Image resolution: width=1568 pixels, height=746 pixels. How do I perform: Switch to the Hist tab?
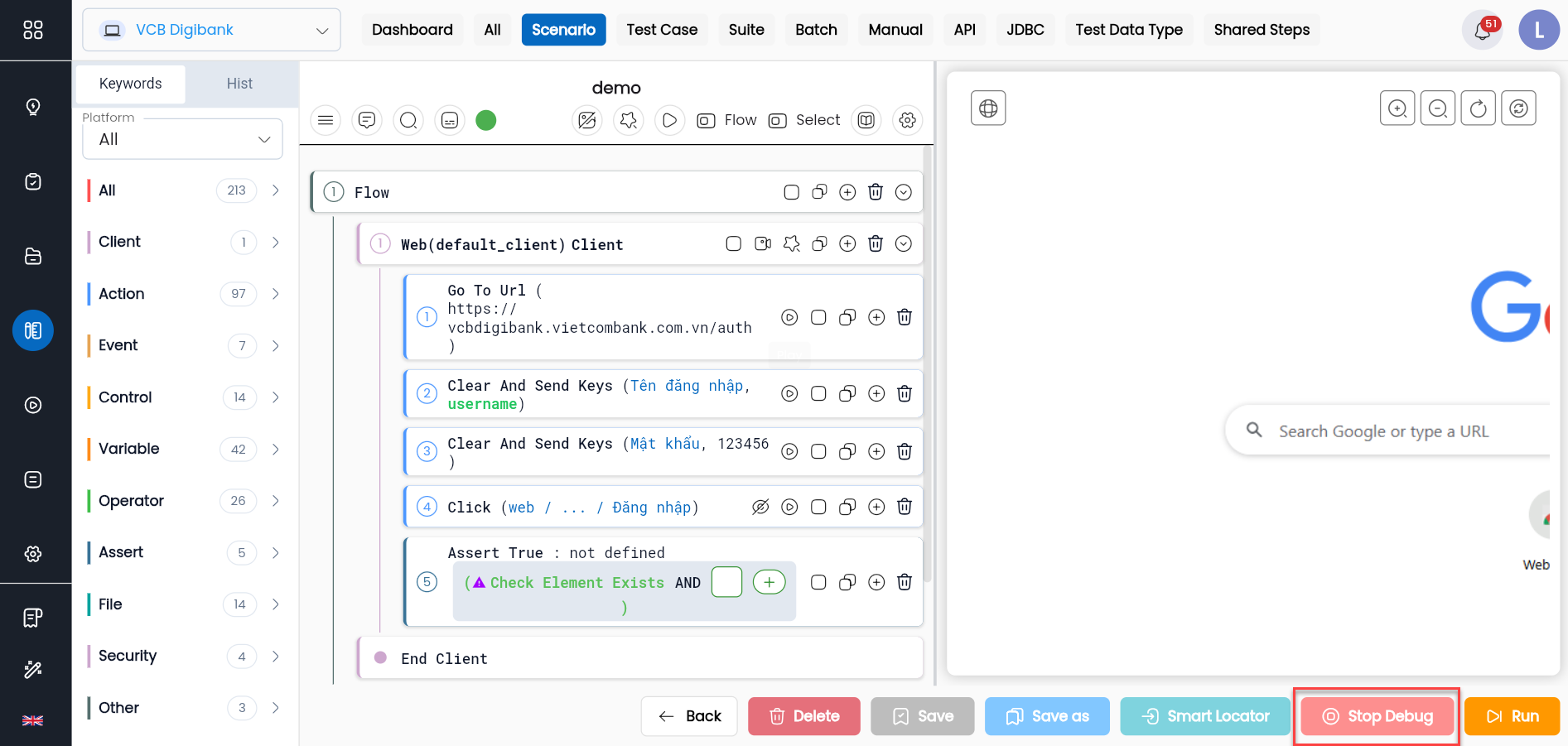pos(239,84)
